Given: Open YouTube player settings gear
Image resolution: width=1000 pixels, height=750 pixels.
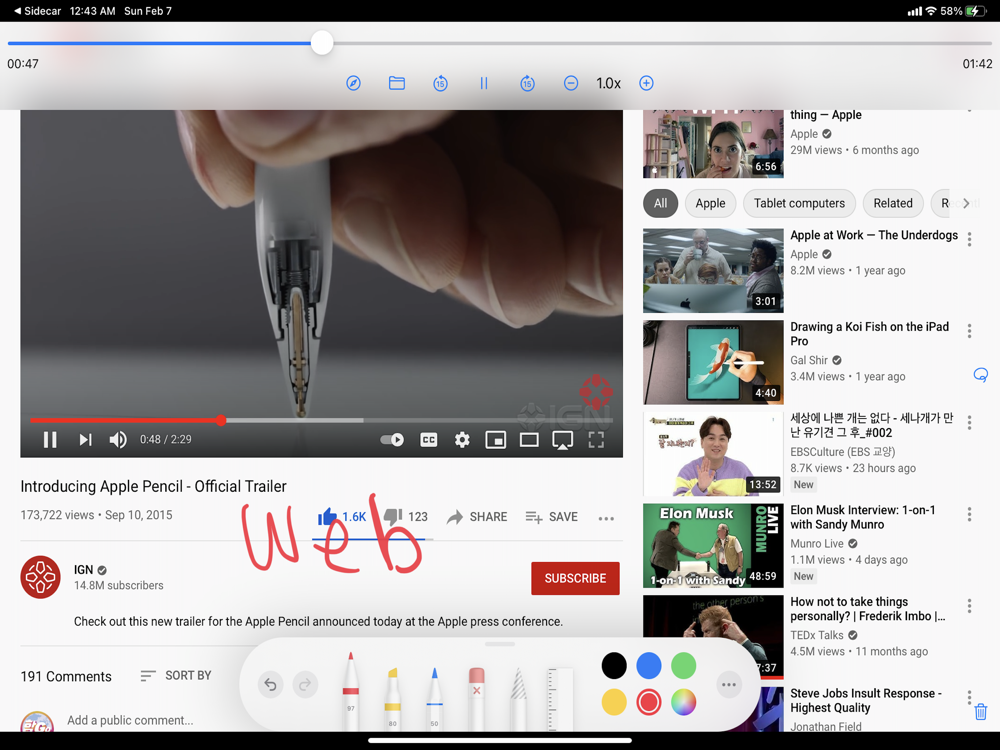Looking at the screenshot, I should click(x=462, y=439).
